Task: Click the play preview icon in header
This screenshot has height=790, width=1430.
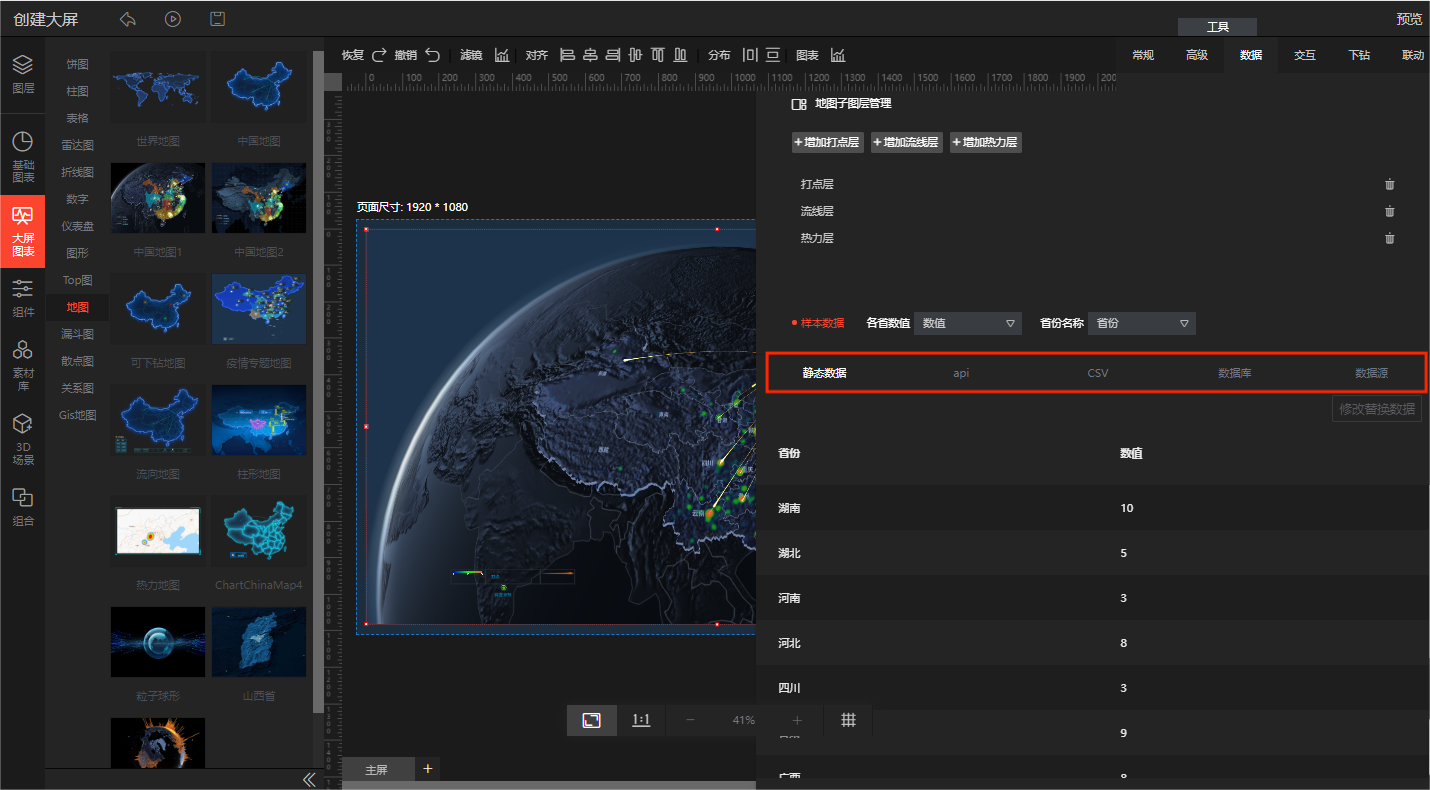Action: (173, 19)
